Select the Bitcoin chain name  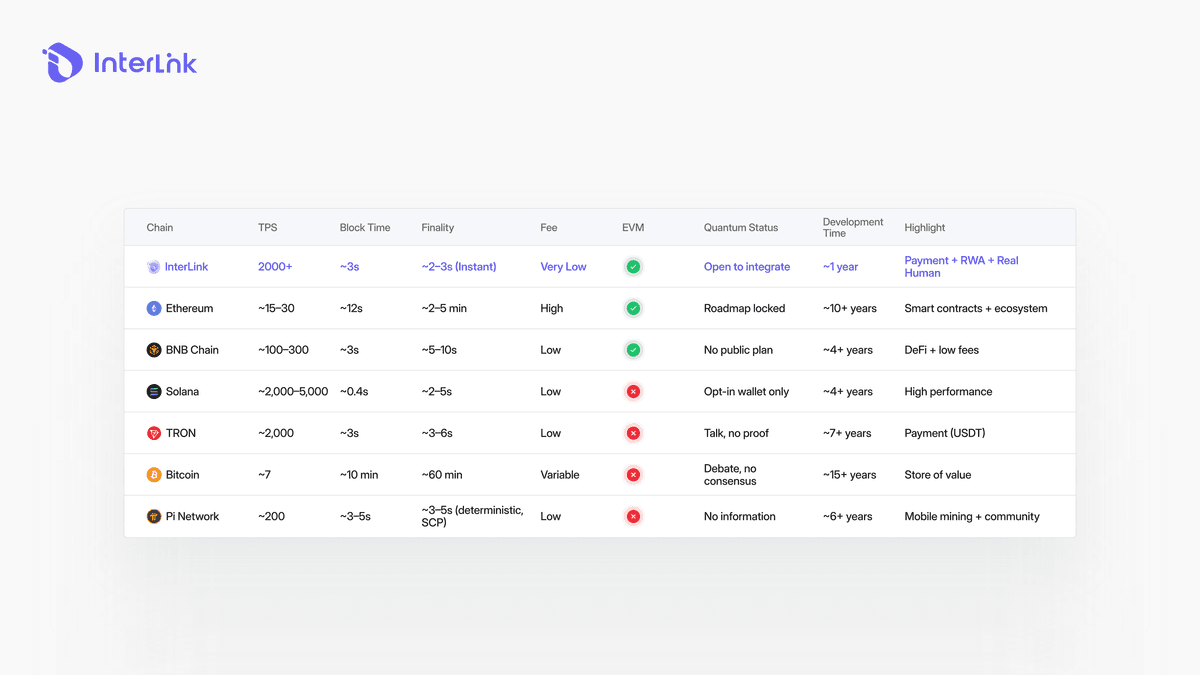point(183,475)
